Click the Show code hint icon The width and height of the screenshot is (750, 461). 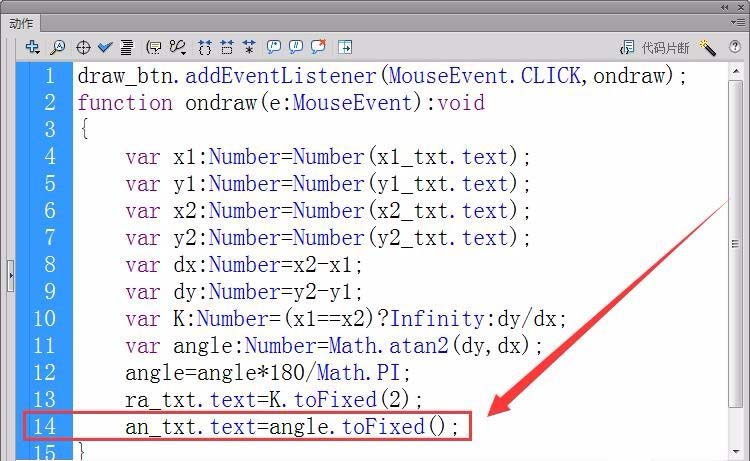coord(154,47)
